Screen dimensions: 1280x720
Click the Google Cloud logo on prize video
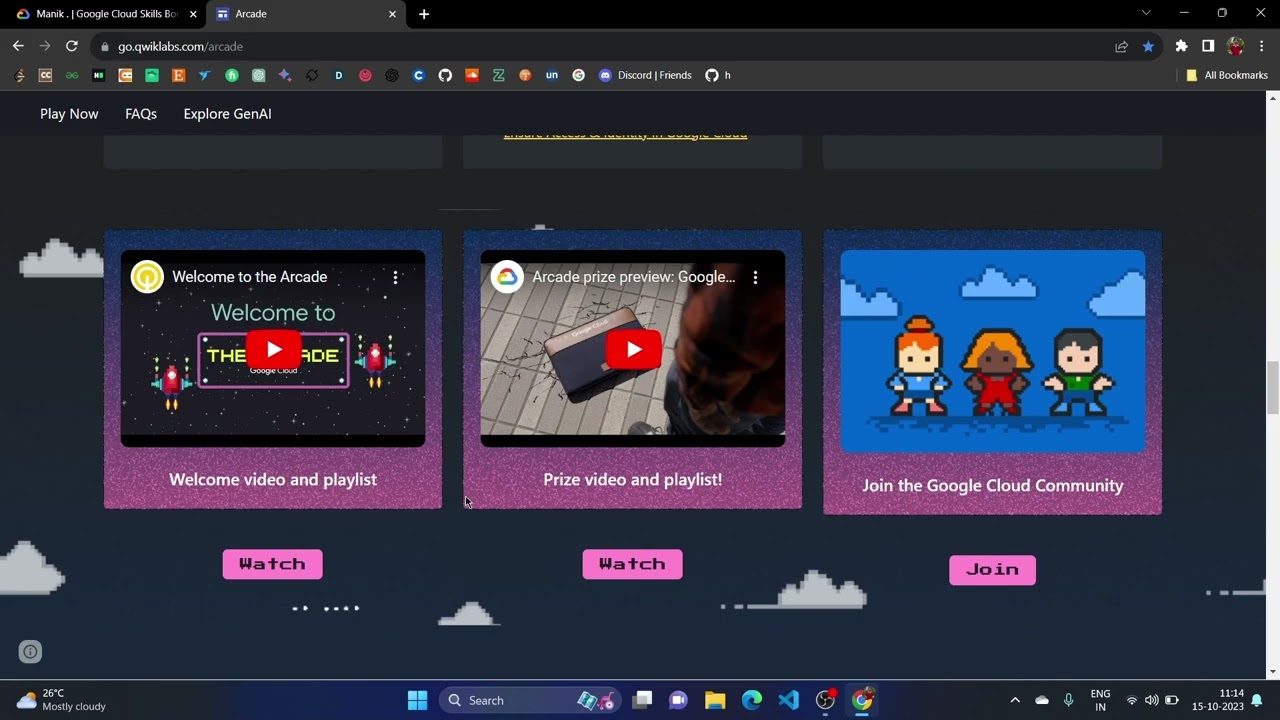click(507, 277)
